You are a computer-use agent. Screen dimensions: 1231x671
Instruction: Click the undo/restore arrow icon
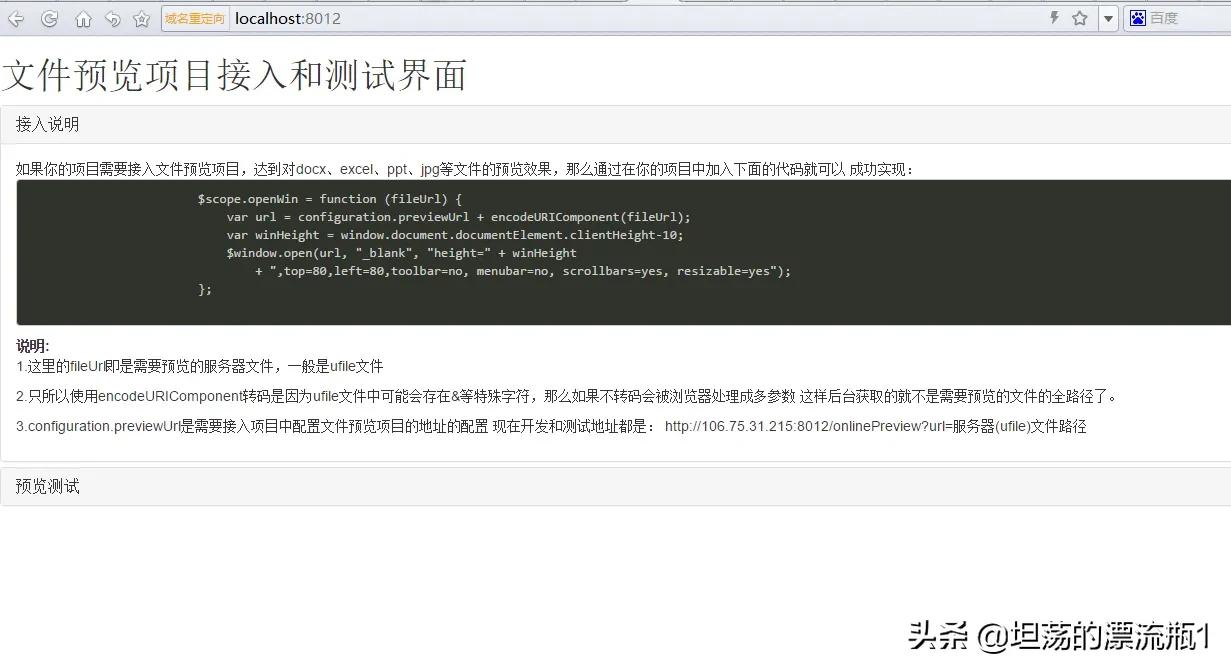[x=111, y=18]
